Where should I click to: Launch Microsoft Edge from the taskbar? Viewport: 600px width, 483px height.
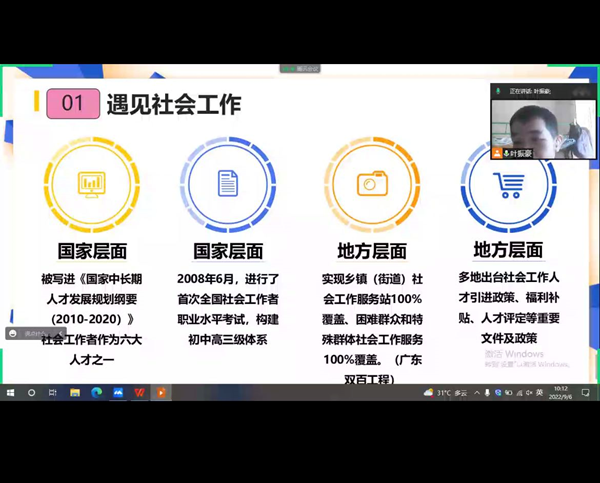(x=97, y=393)
